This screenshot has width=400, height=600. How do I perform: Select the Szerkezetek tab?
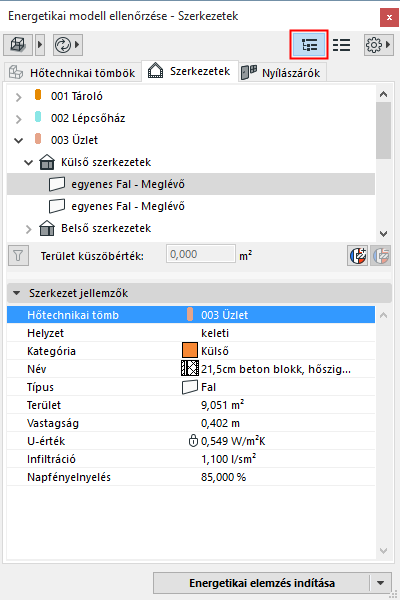pos(190,71)
